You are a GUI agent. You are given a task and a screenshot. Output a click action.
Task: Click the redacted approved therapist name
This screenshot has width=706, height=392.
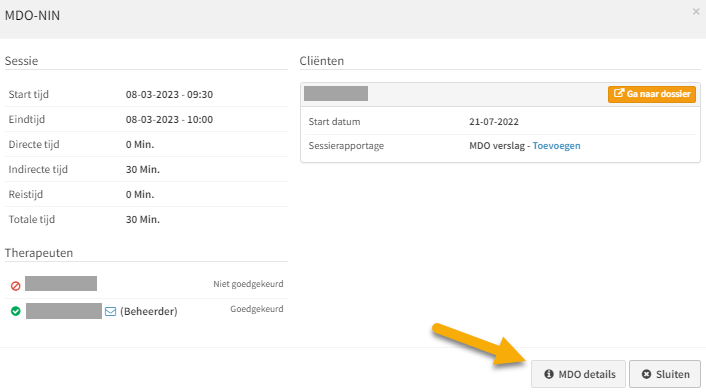pos(64,311)
